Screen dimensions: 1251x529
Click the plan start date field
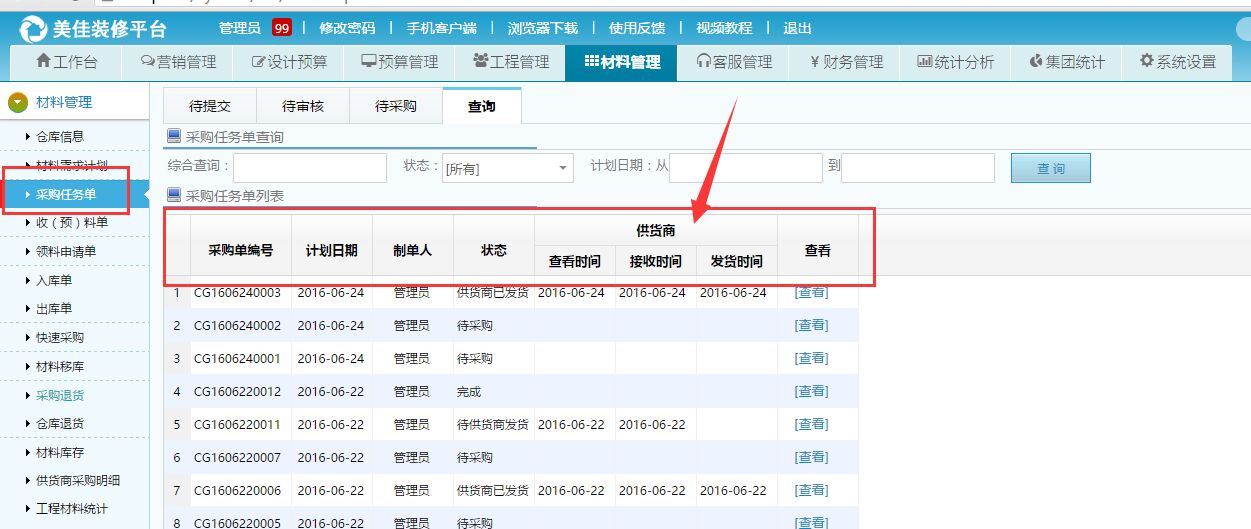point(745,168)
